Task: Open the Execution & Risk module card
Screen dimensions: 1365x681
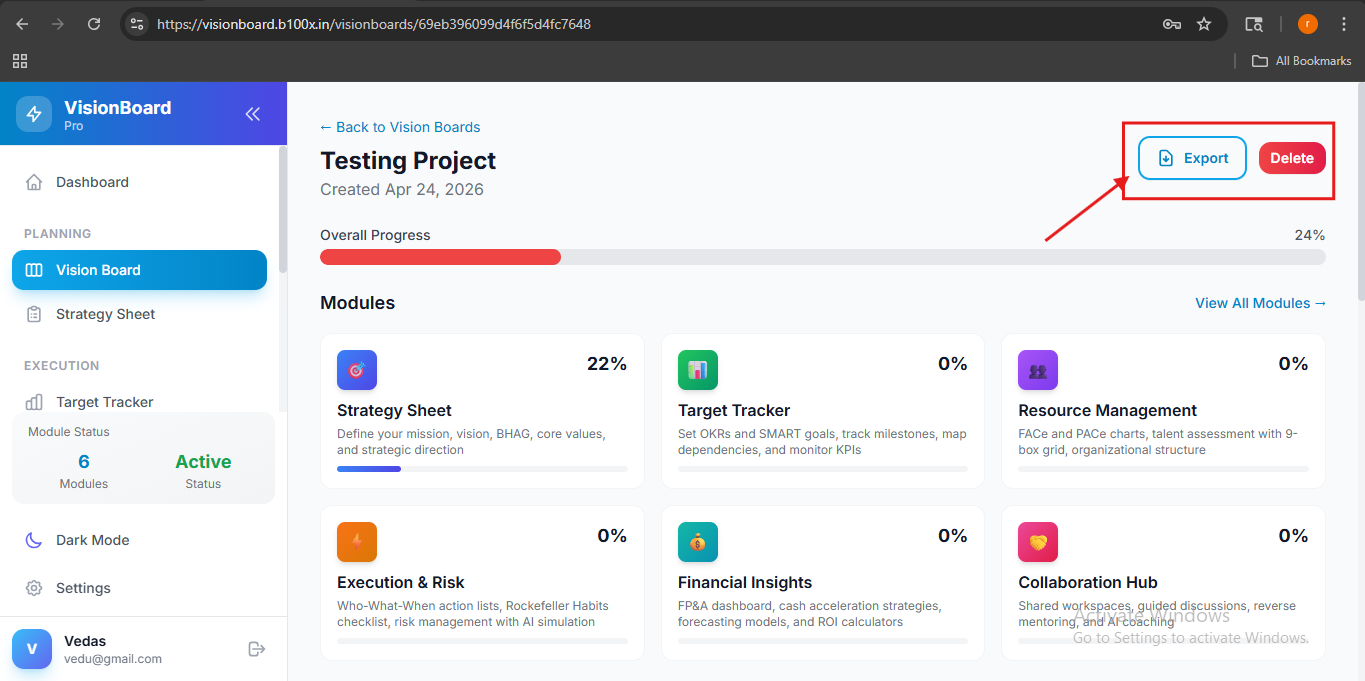Action: coord(482,583)
